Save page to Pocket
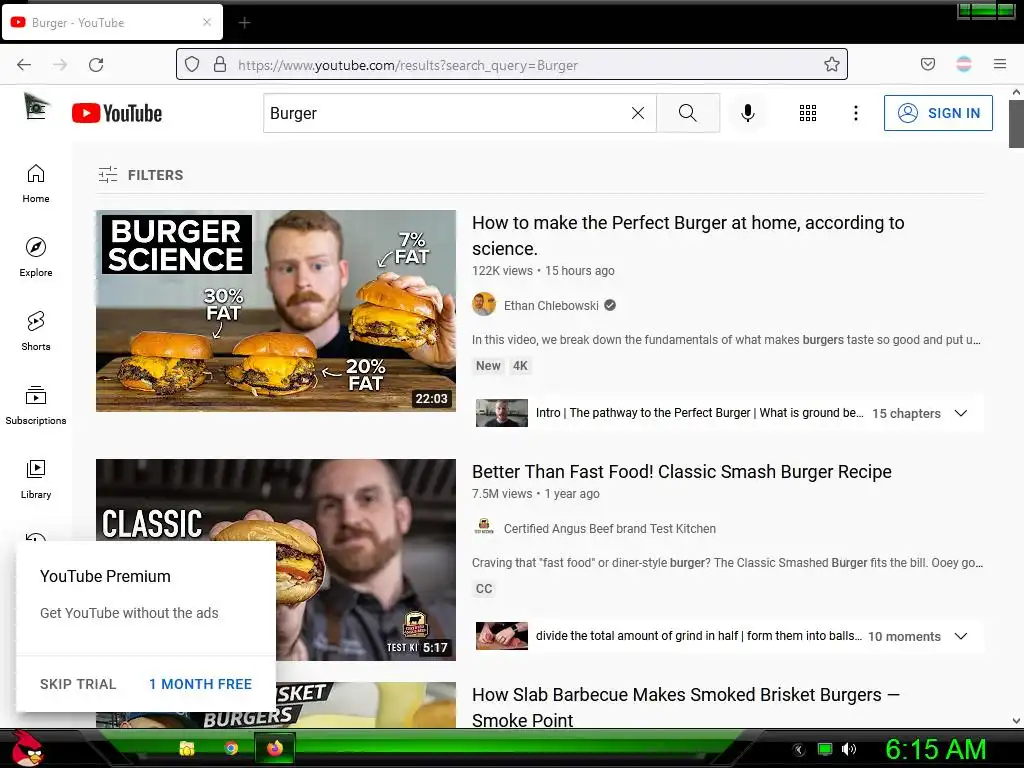The width and height of the screenshot is (1024, 768). 927,64
